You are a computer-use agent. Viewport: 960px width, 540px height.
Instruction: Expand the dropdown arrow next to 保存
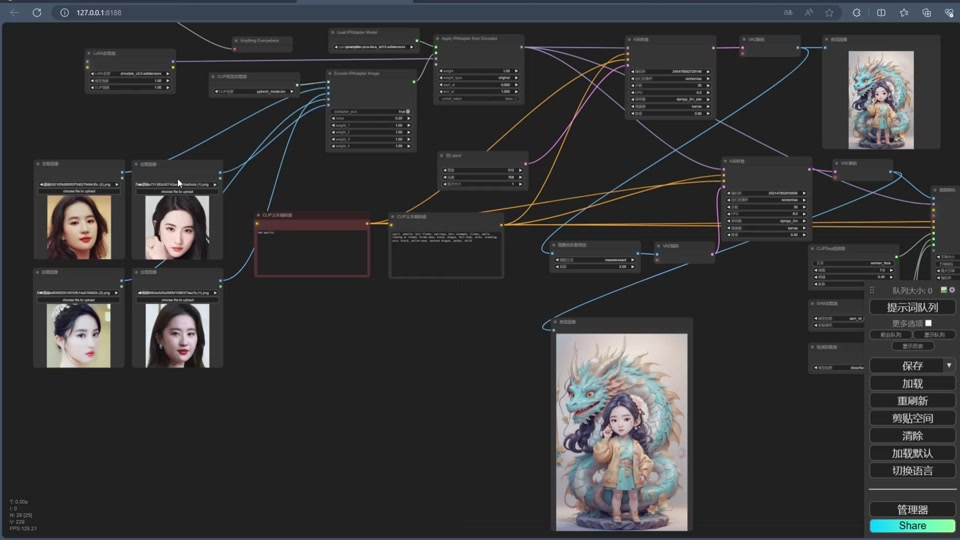click(949, 366)
